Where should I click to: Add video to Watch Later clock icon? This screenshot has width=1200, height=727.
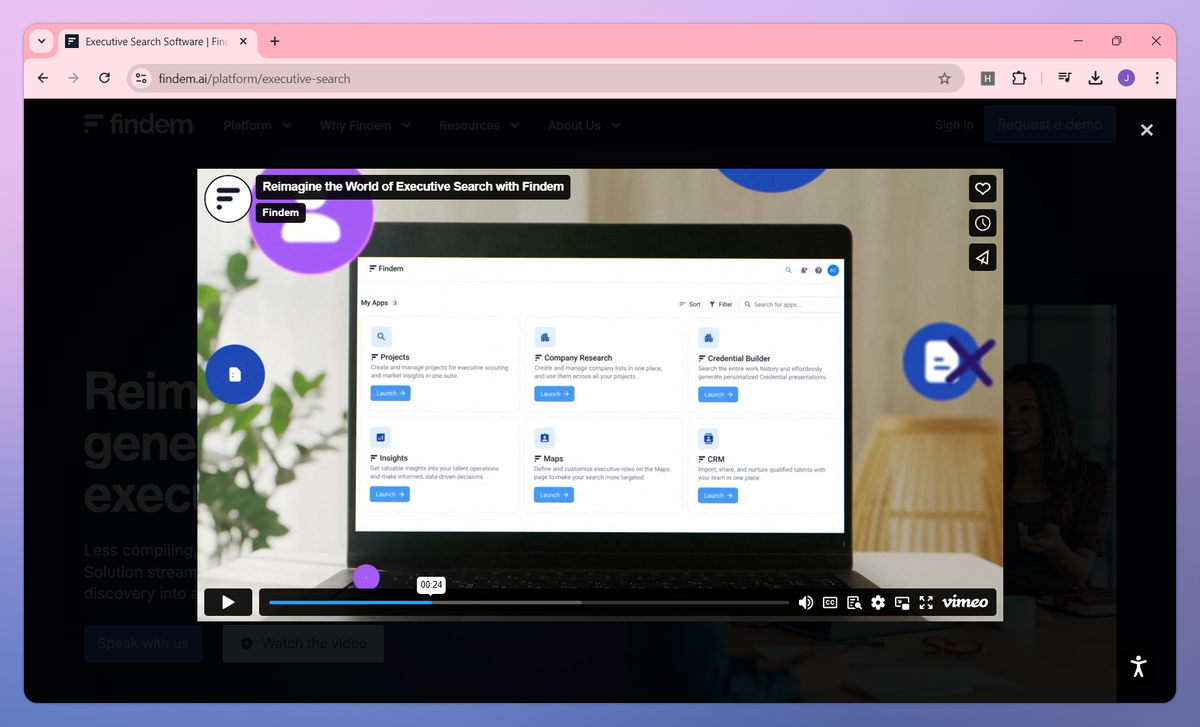[983, 223]
